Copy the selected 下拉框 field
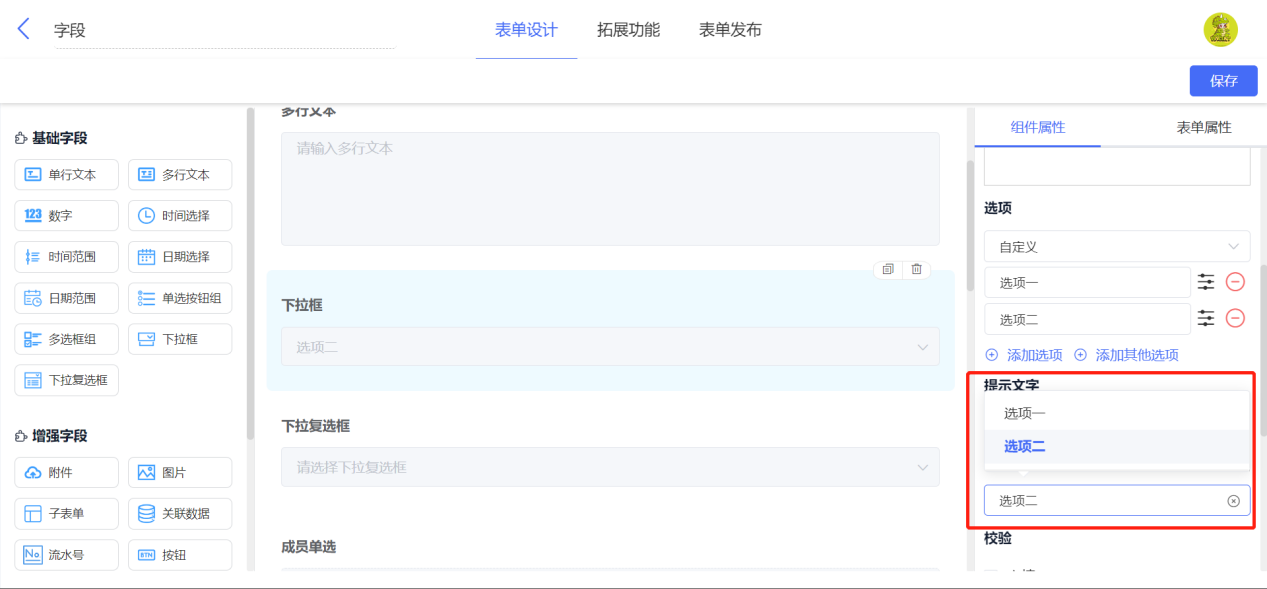This screenshot has width=1267, height=589. (x=888, y=269)
